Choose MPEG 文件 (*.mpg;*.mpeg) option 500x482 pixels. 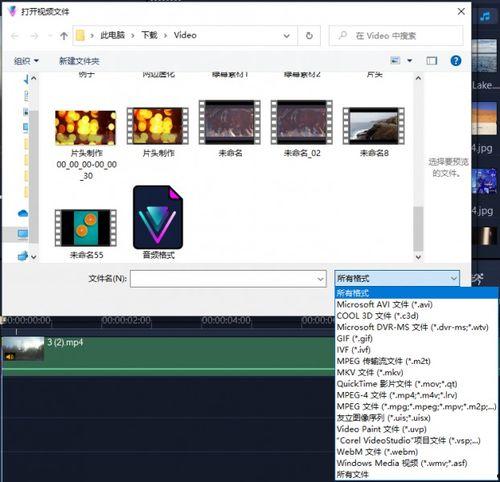(x=416, y=406)
